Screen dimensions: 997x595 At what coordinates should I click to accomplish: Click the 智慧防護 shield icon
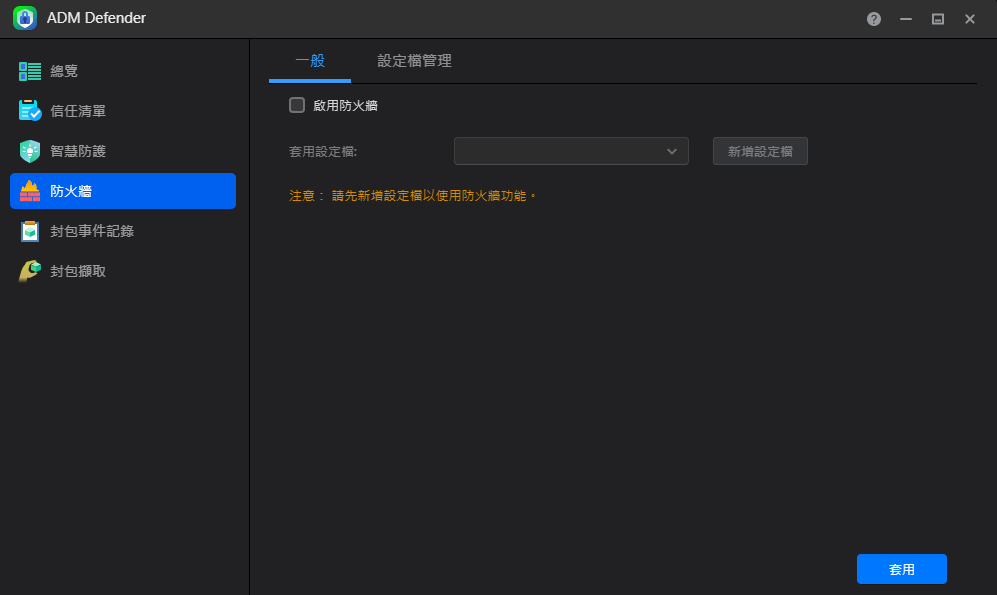[30, 151]
